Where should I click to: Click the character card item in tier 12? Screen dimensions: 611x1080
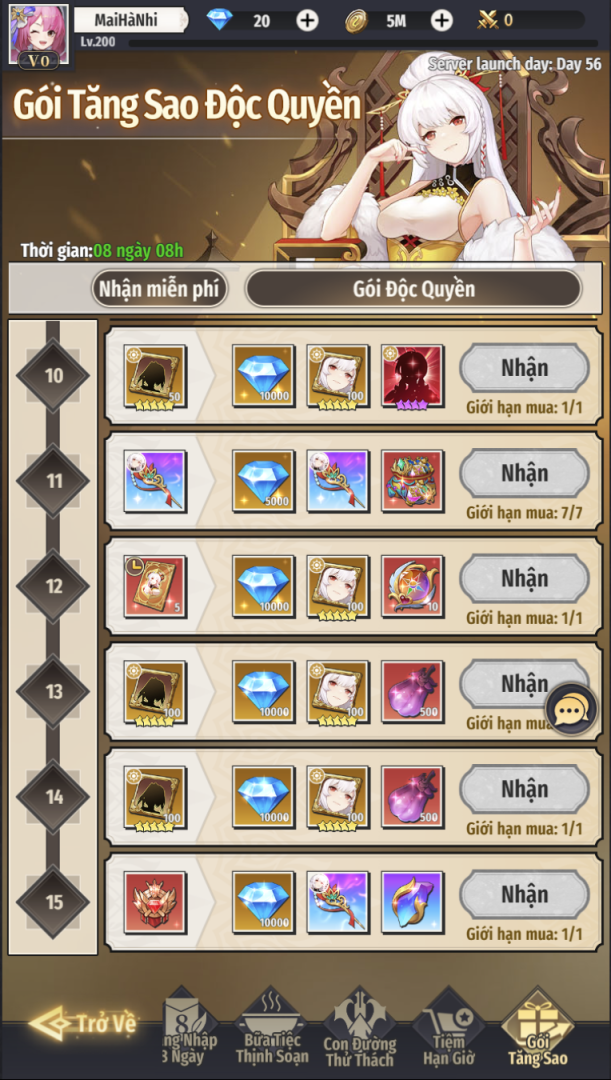(155, 587)
